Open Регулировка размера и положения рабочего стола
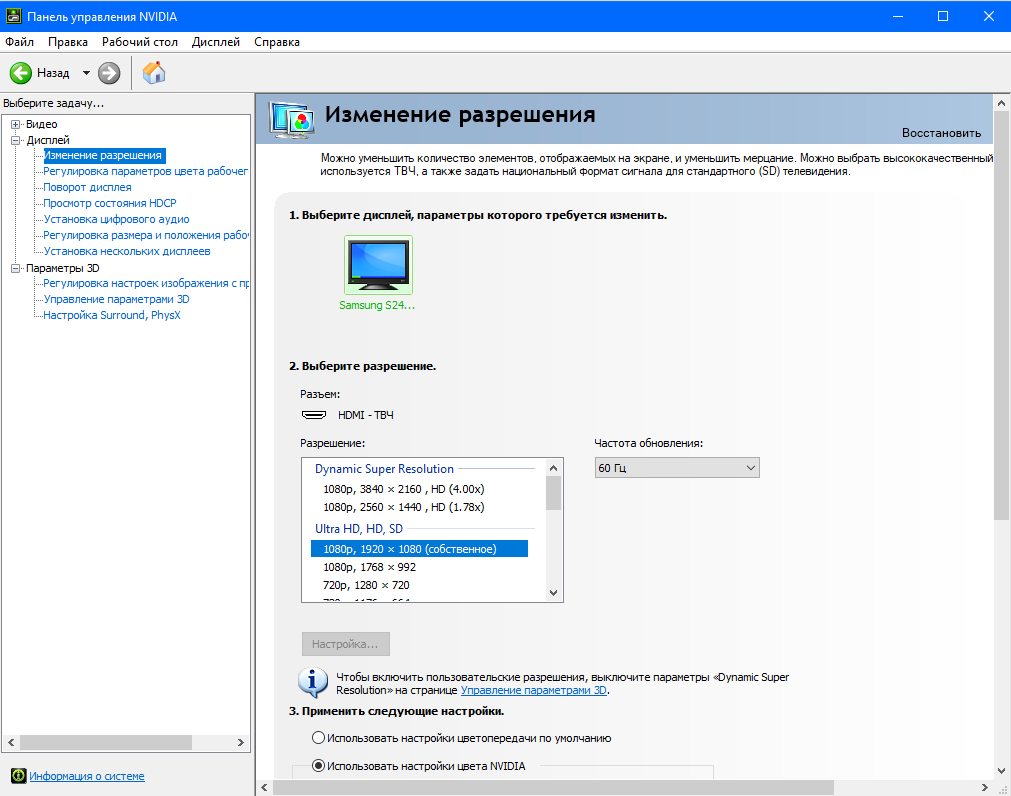 click(145, 235)
